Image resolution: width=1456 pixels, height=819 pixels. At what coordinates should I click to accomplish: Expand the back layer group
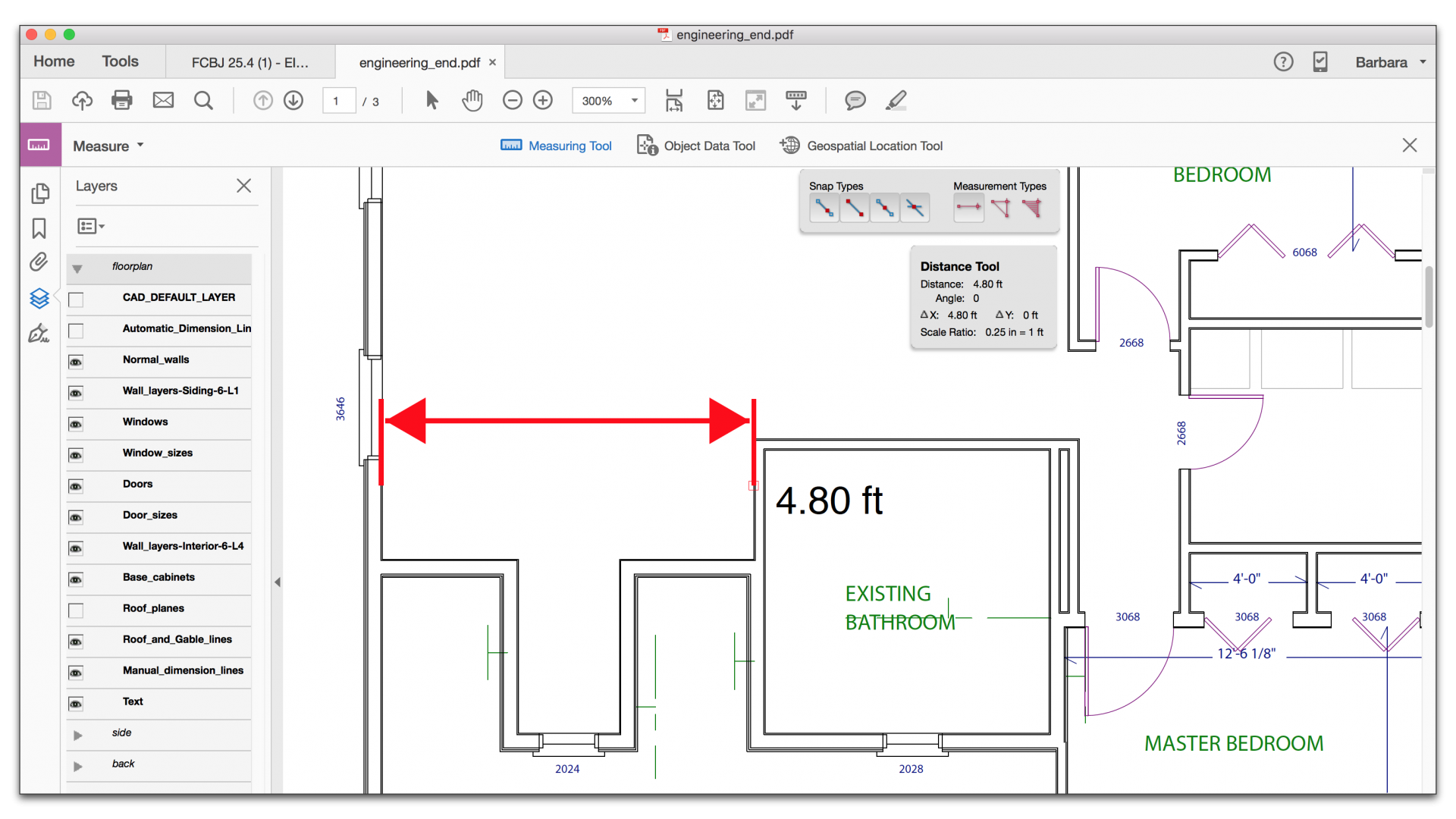click(x=78, y=766)
